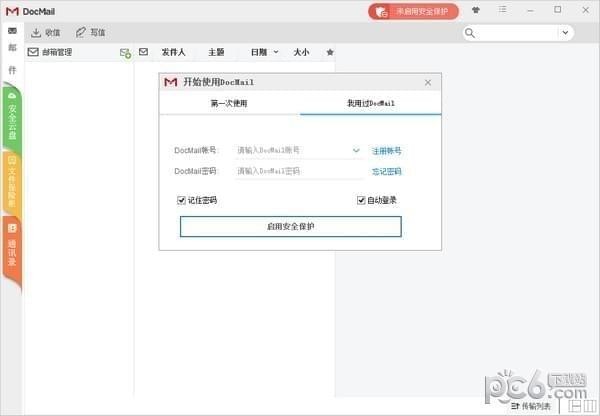
Task: Click the star column header icon
Action: click(330, 52)
